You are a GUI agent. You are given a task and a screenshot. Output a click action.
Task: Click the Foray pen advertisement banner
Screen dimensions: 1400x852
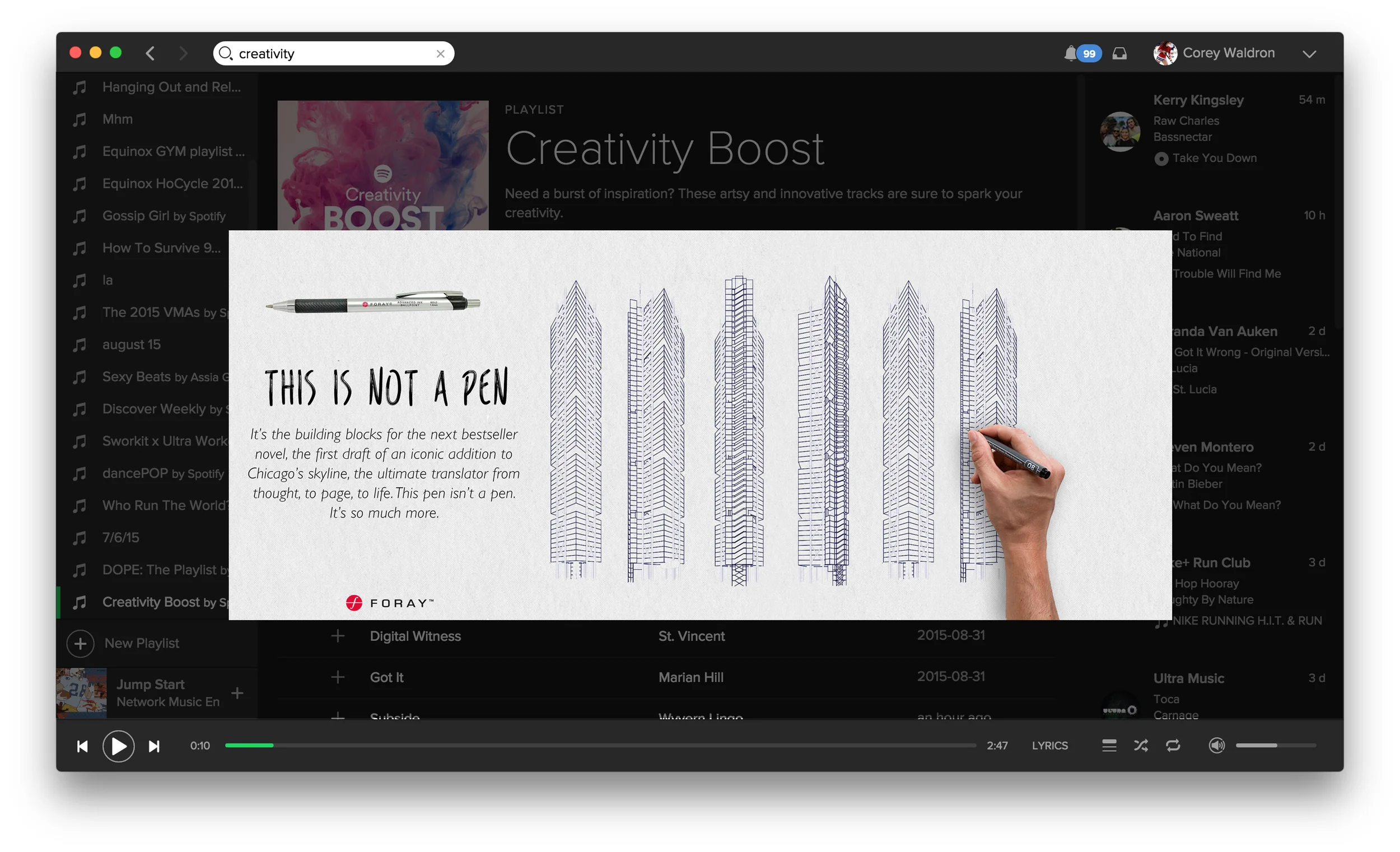(x=700, y=425)
